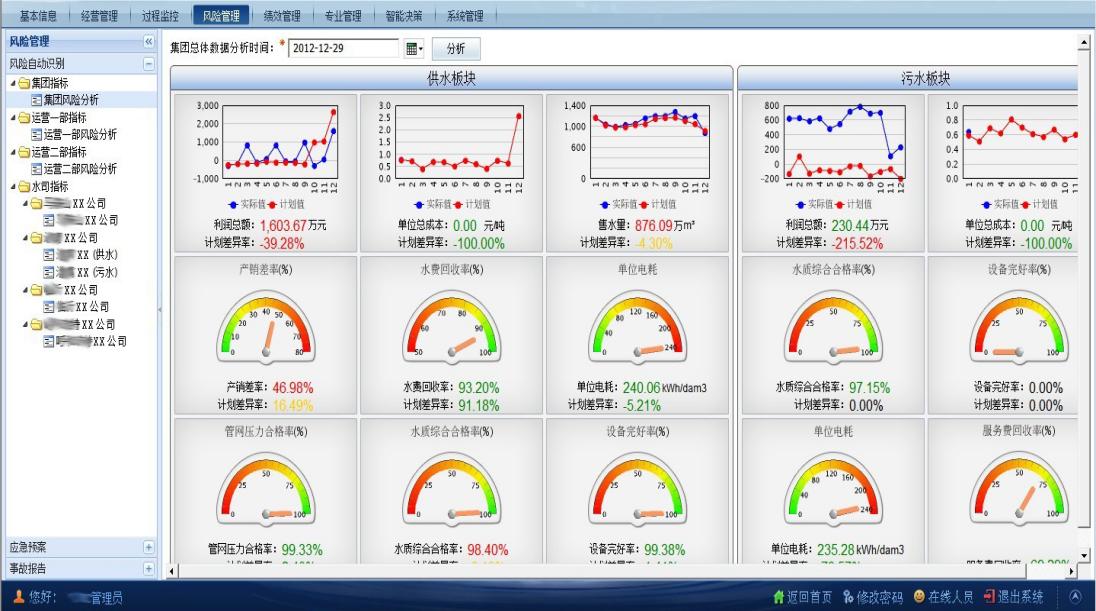Click the smiley icon for 在线人员
This screenshot has height=611, width=1096.
click(918, 597)
